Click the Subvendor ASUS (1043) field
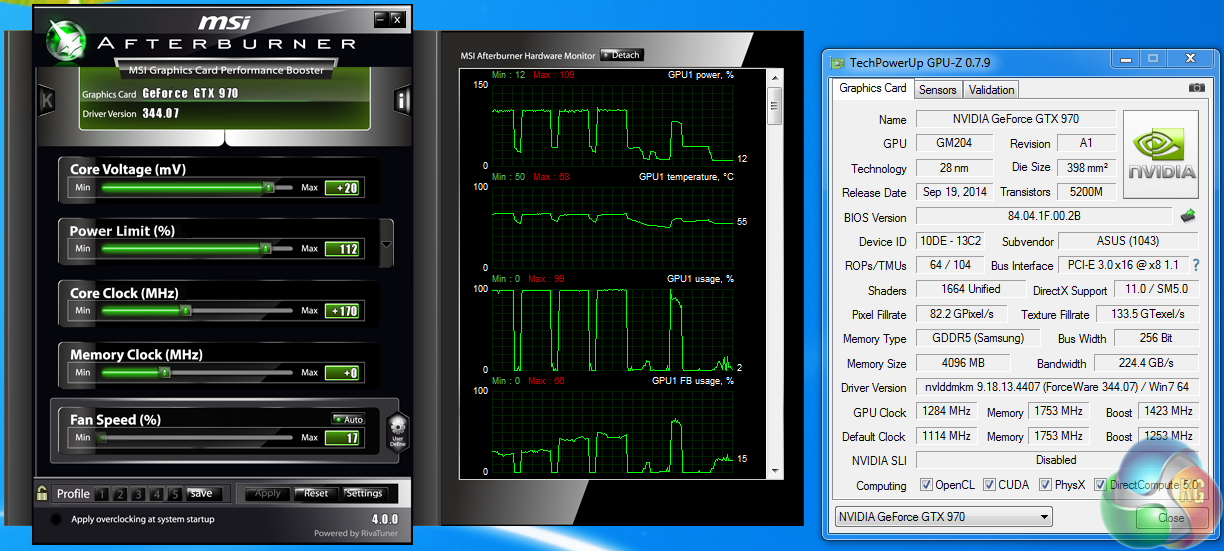1224x551 pixels. [1128, 241]
